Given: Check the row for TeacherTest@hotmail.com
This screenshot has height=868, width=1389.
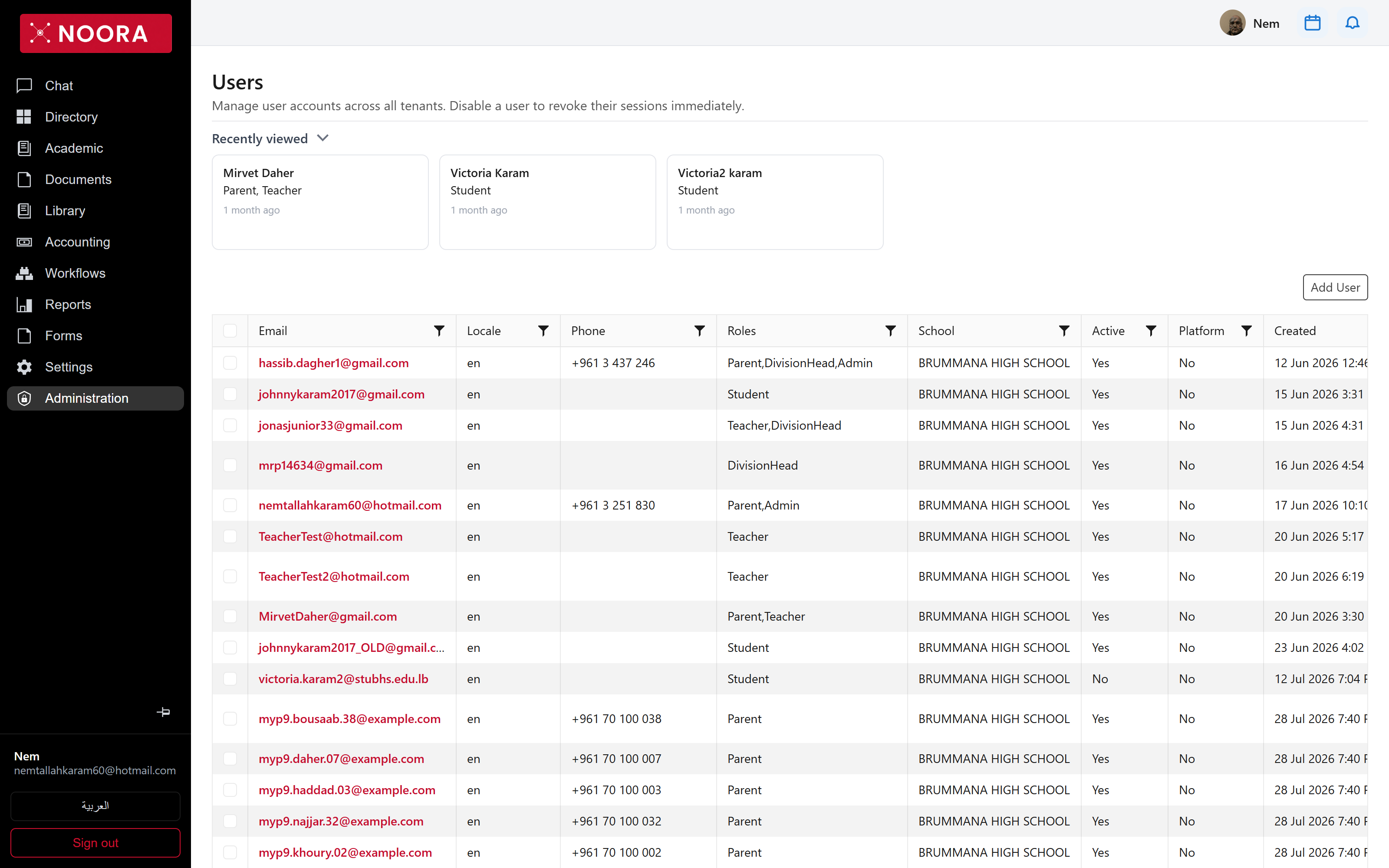Looking at the screenshot, I should 230,537.
